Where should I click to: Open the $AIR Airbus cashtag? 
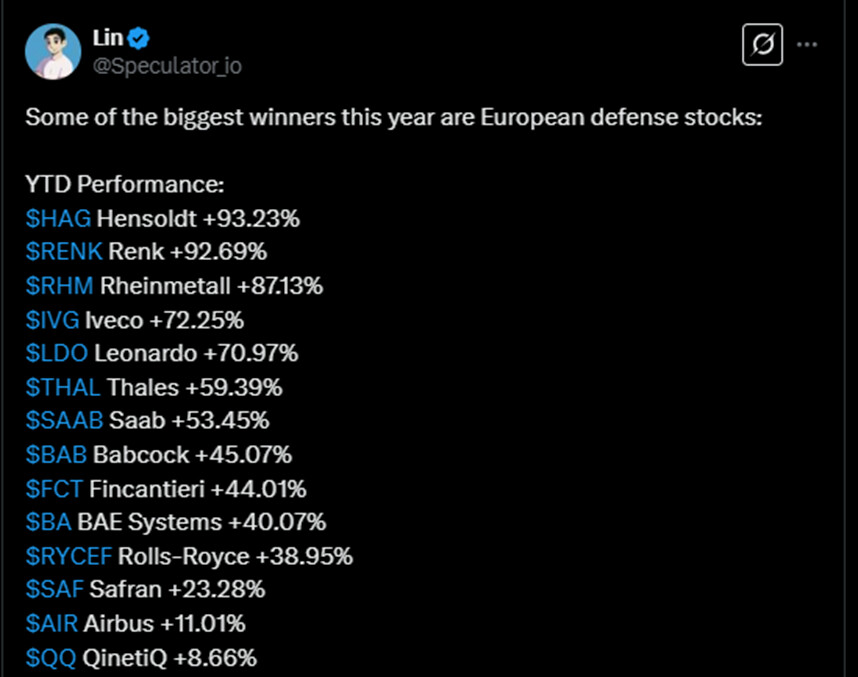point(52,624)
